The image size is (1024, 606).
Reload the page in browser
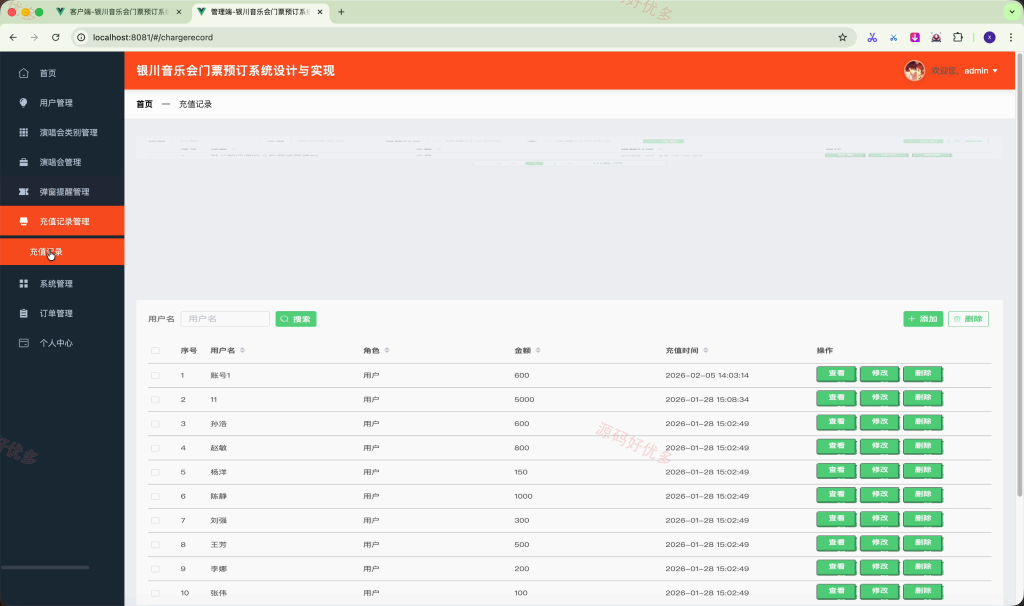(56, 37)
